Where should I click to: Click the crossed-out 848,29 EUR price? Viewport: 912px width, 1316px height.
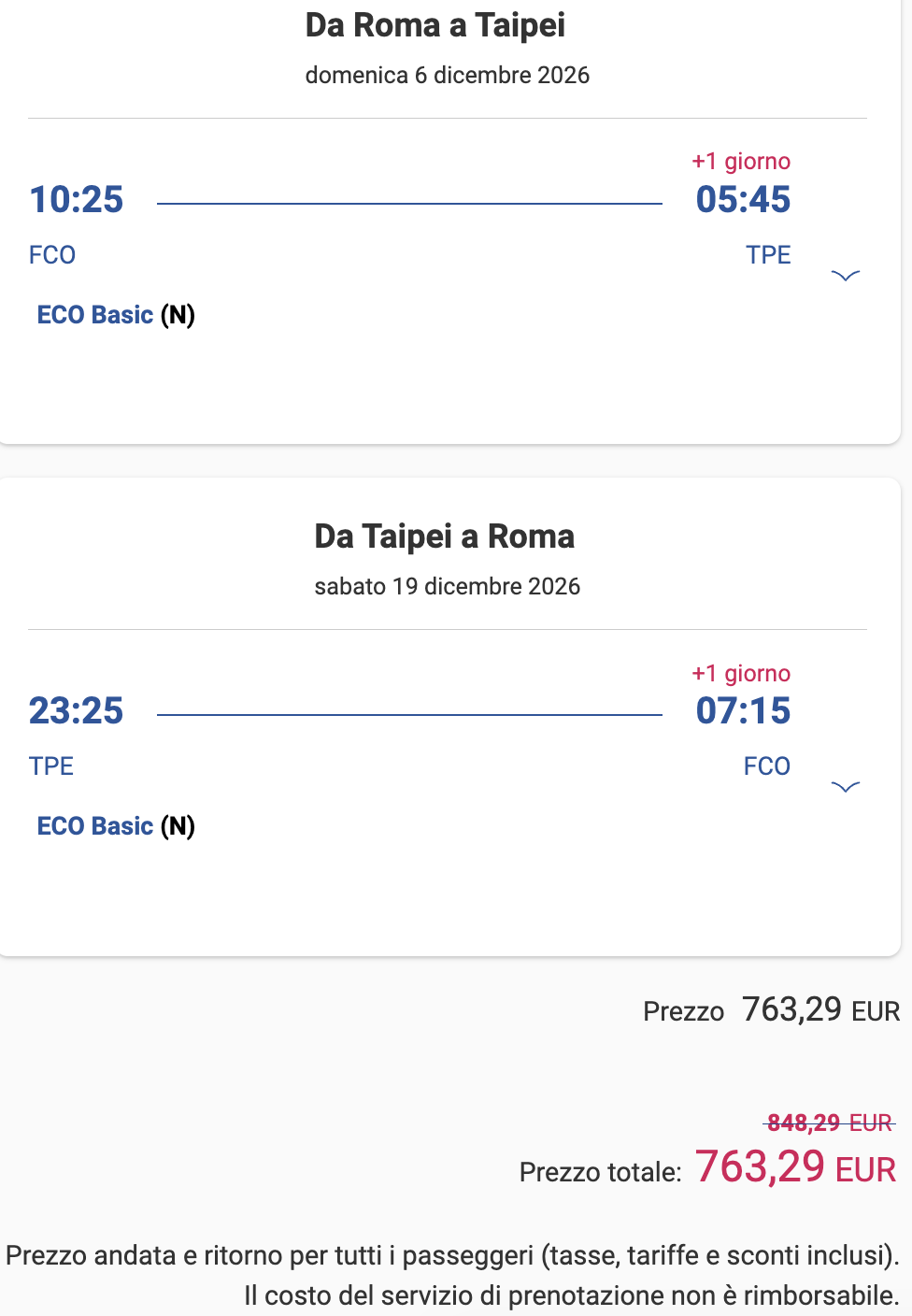[830, 1123]
